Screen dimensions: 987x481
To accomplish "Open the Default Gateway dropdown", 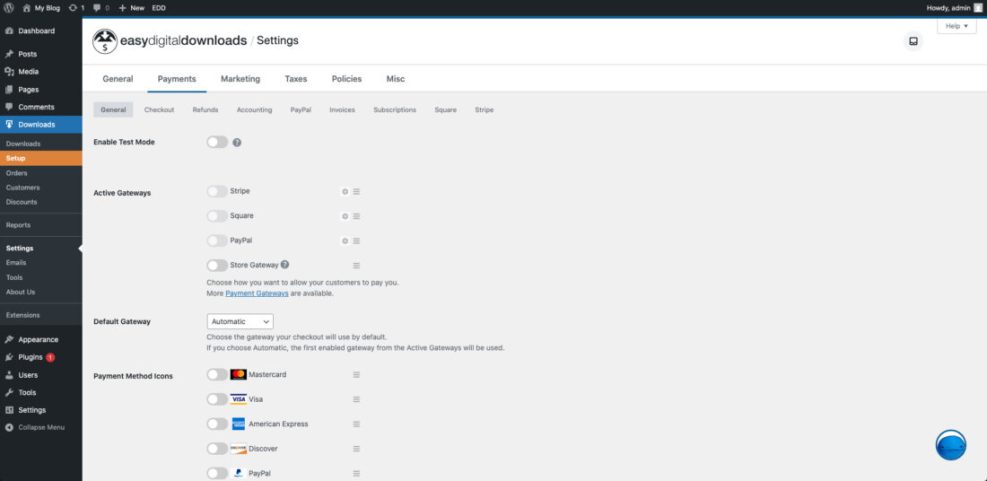I will click(x=240, y=321).
